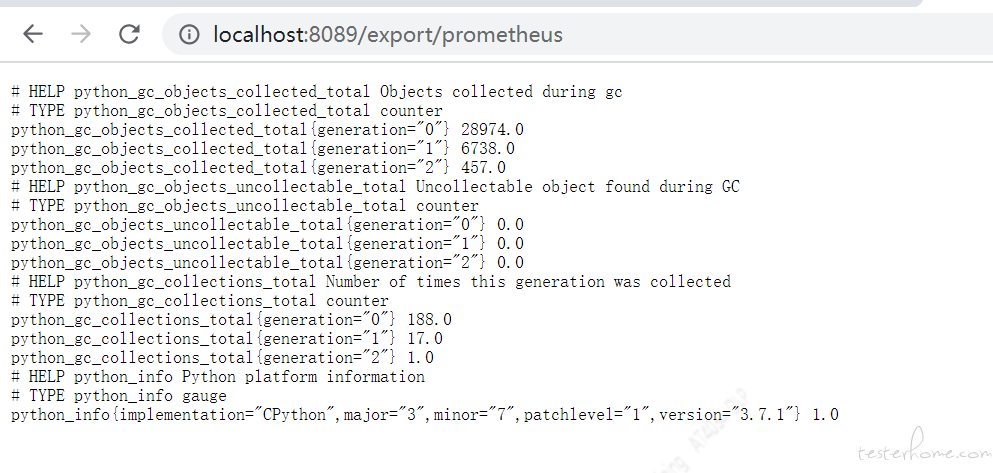Click the localhost:8089/export/prometheus address field
Screen dimensions: 993x473
pyautogui.click(x=578, y=34)
